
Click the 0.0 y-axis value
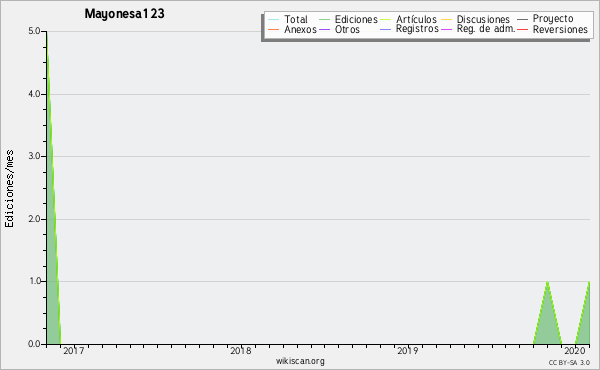[34, 344]
